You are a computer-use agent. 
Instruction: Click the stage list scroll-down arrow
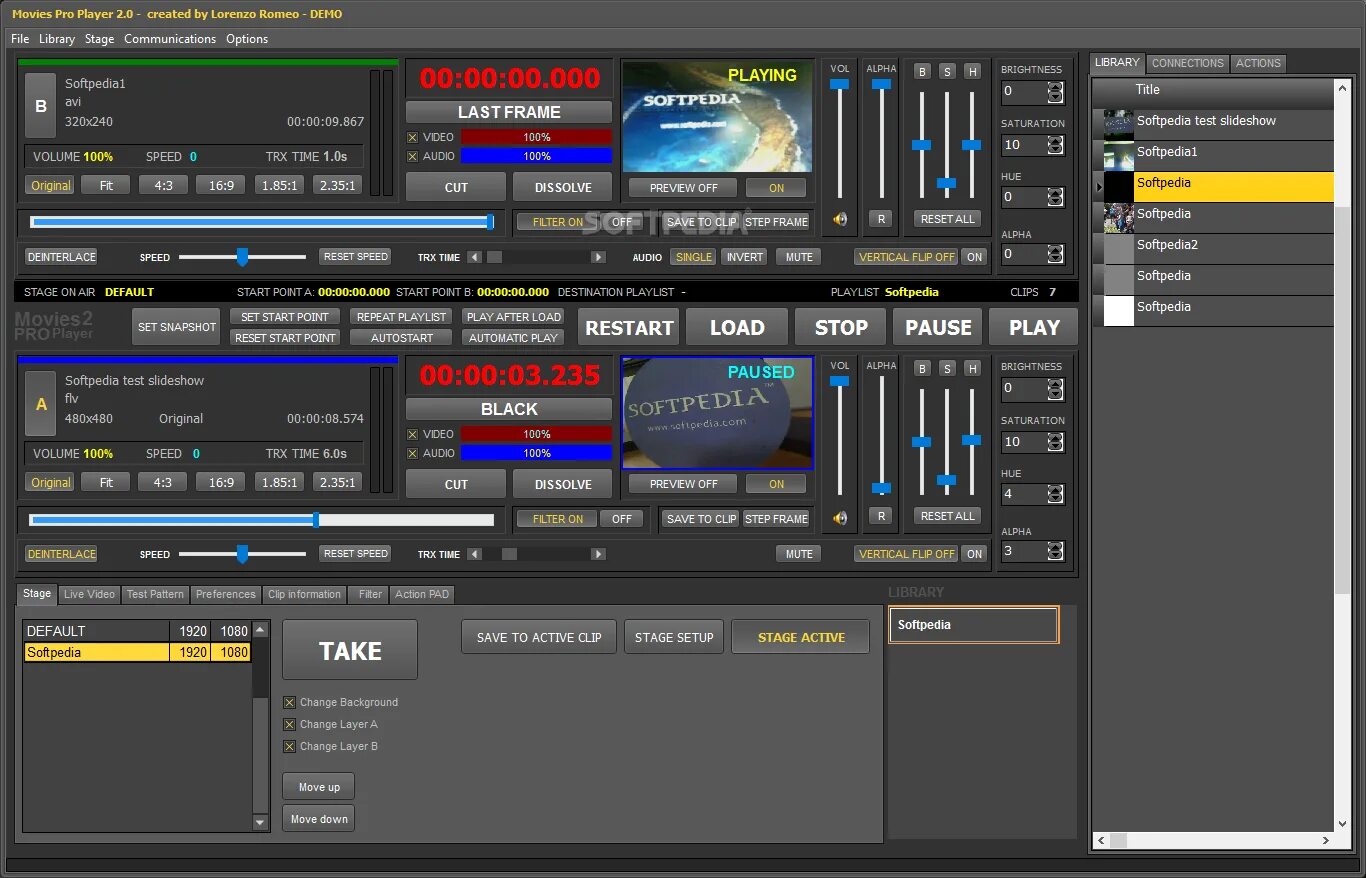pyautogui.click(x=261, y=823)
